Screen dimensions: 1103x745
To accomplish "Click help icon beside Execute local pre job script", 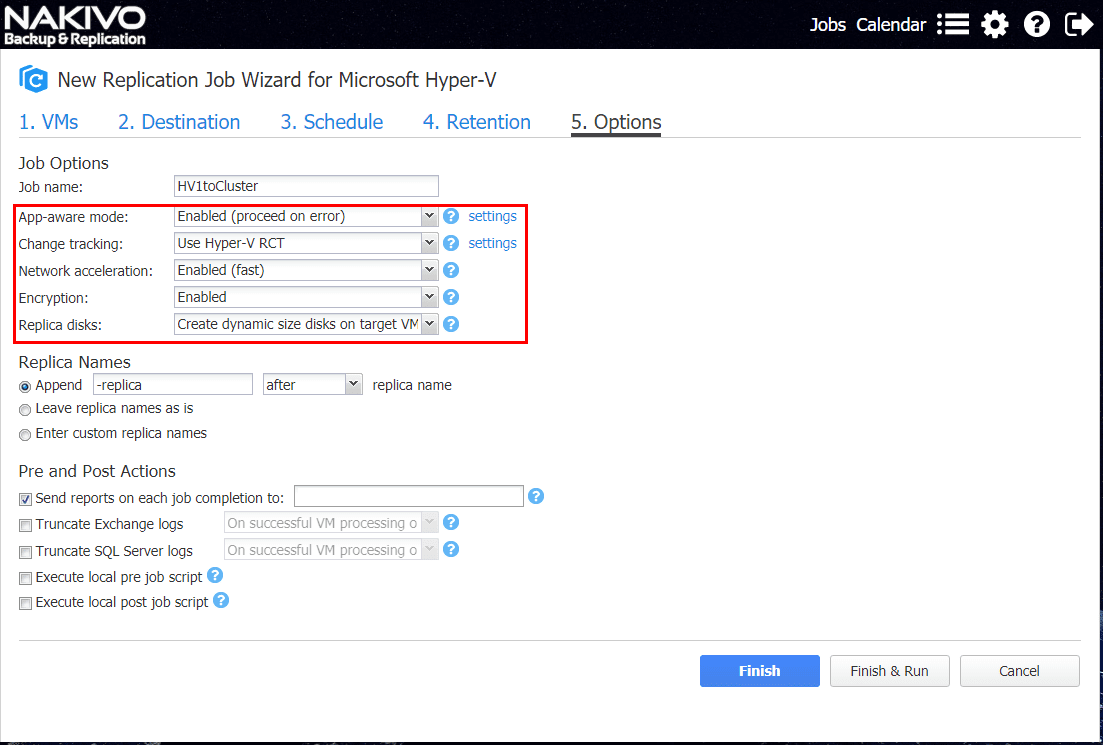I will 215,576.
